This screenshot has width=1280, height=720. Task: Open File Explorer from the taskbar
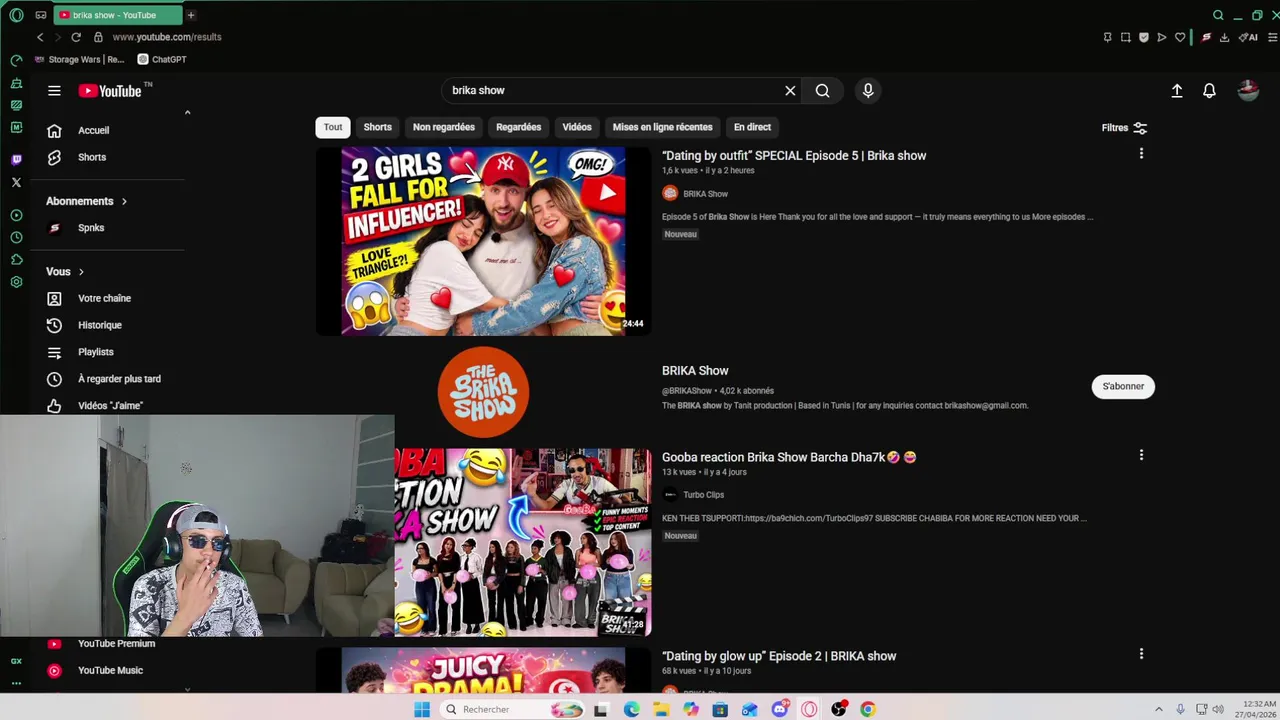point(661,709)
